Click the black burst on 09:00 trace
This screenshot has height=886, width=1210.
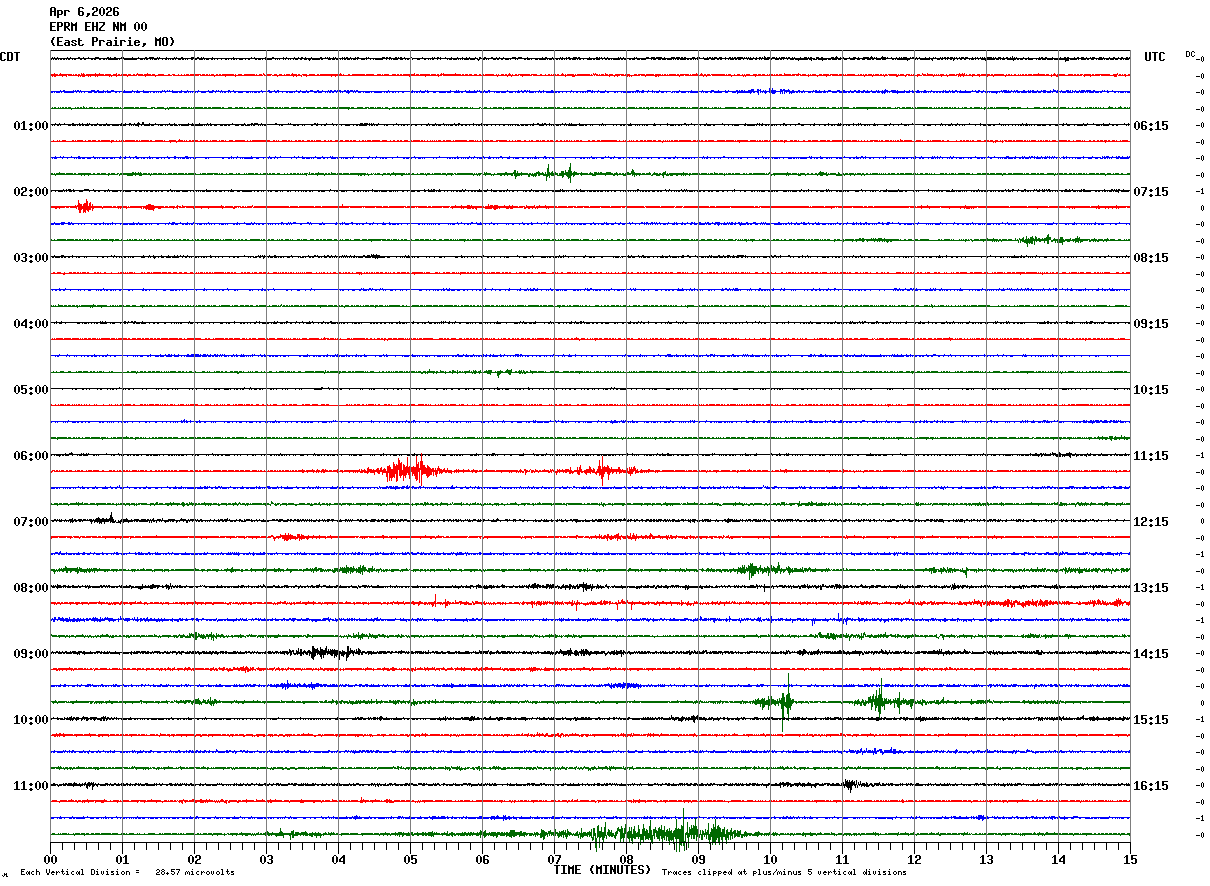point(326,653)
